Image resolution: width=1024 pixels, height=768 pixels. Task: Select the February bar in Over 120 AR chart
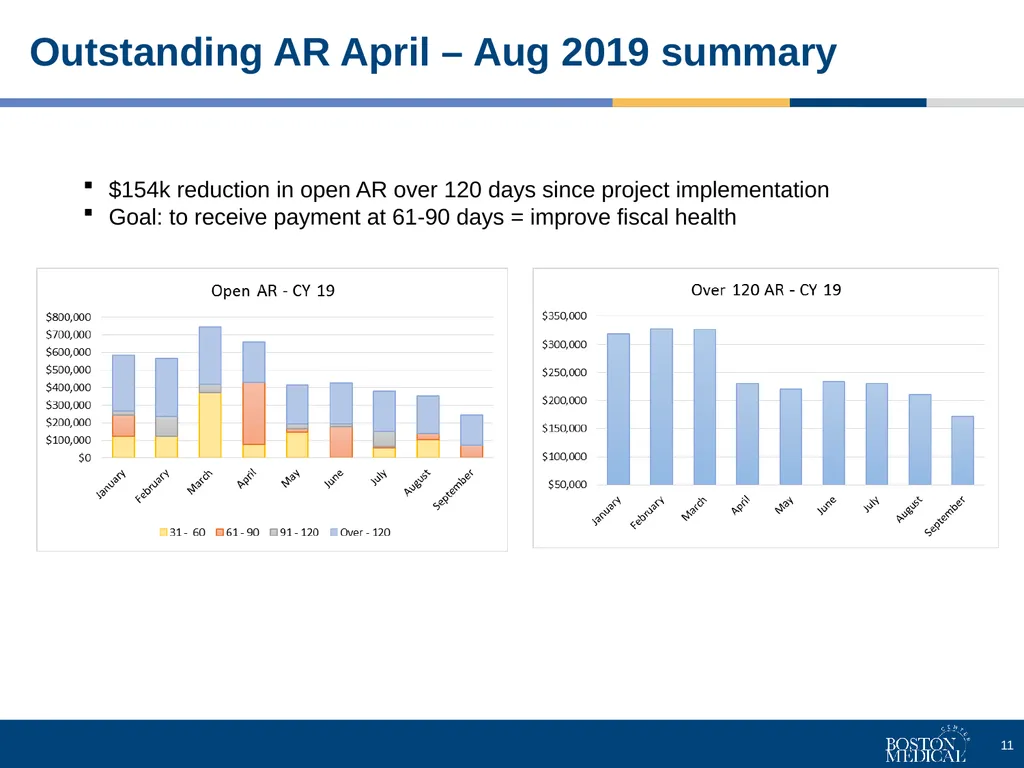(662, 406)
